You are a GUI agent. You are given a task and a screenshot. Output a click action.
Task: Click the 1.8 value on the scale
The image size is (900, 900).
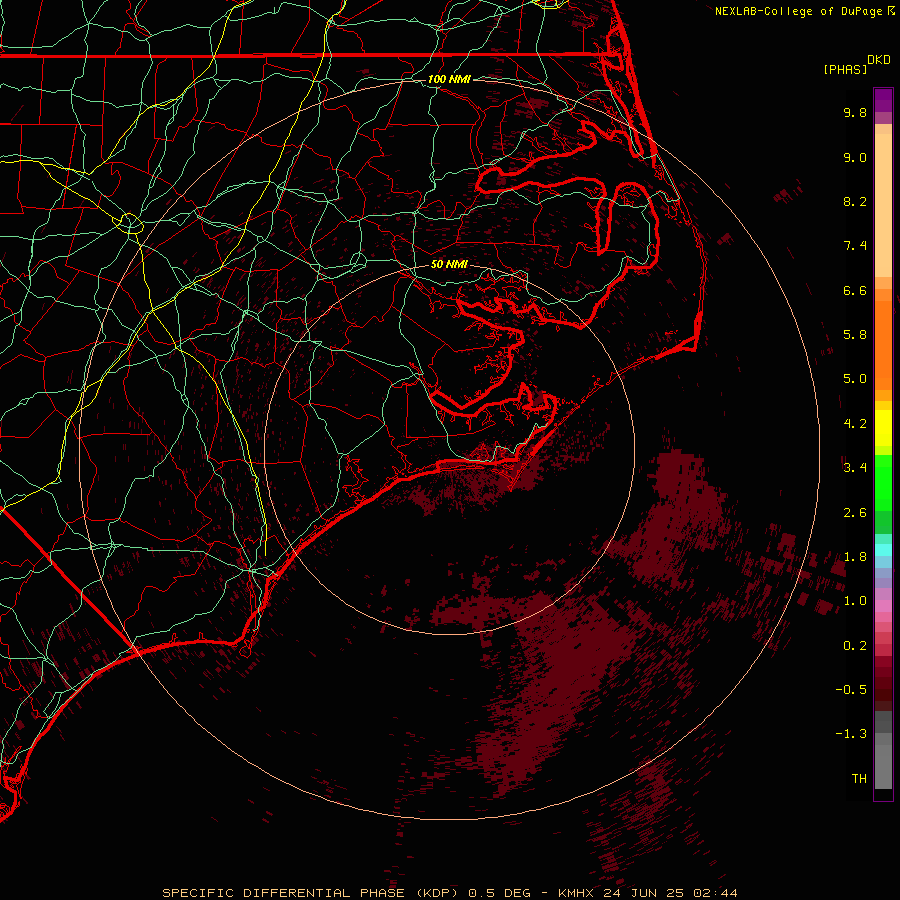(855, 557)
